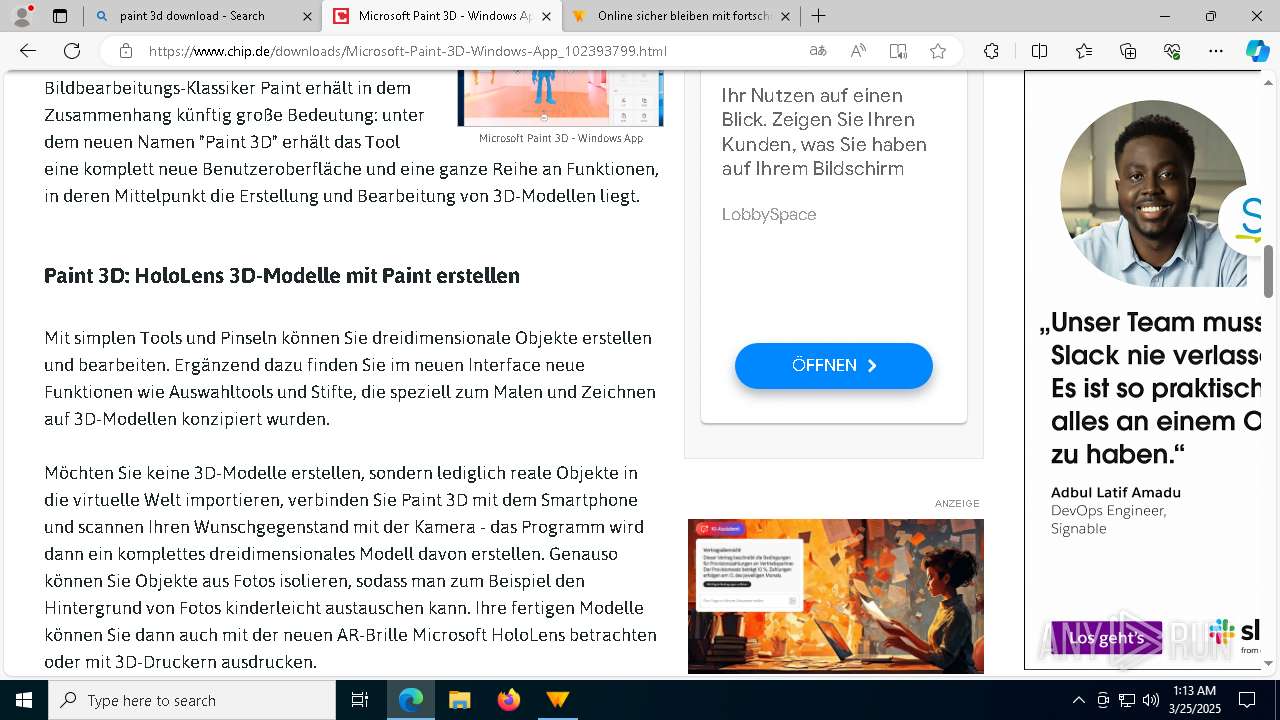
Task: Open Microsoft Edge from the taskbar
Action: pos(411,700)
